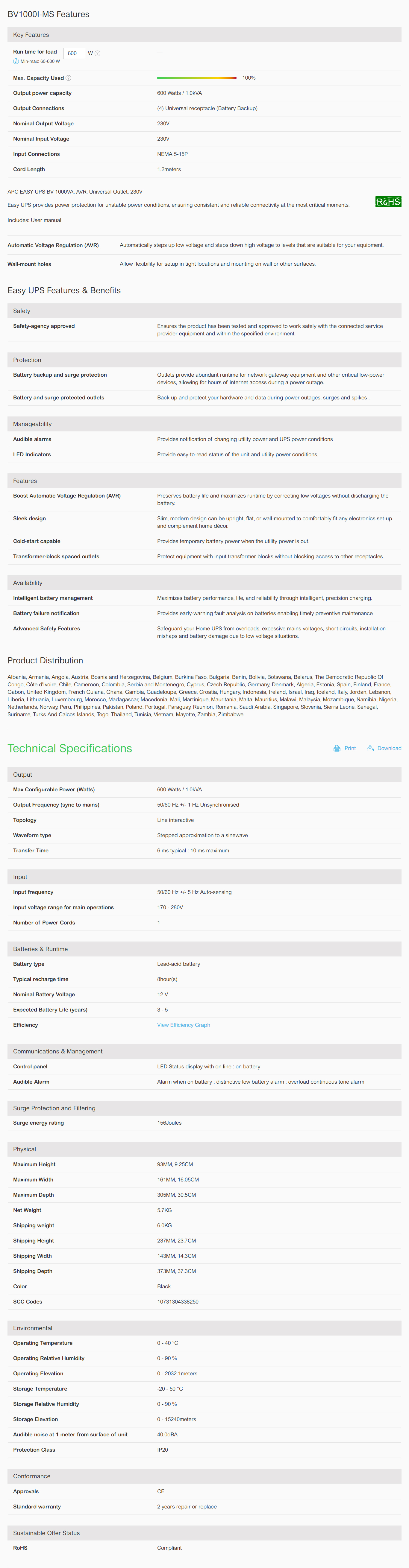Click the Key Features section header
Image resolution: width=409 pixels, height=1568 pixels.
coord(204,35)
